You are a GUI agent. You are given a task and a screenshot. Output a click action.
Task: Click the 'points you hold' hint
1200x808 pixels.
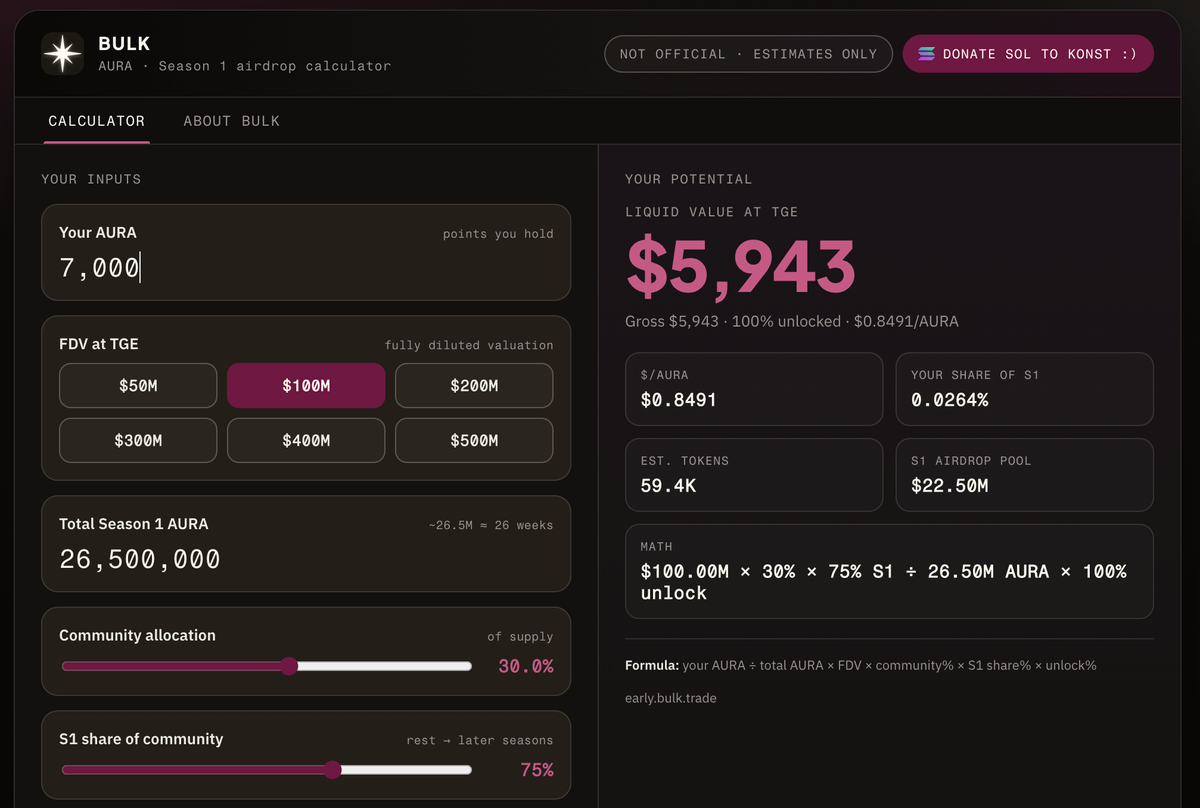(x=498, y=234)
